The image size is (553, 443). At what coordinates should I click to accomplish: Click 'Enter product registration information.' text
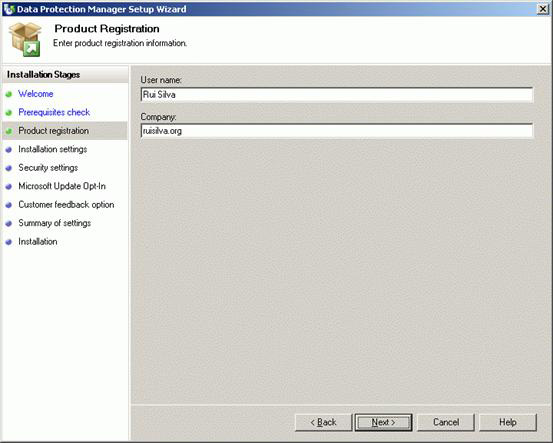coord(120,43)
